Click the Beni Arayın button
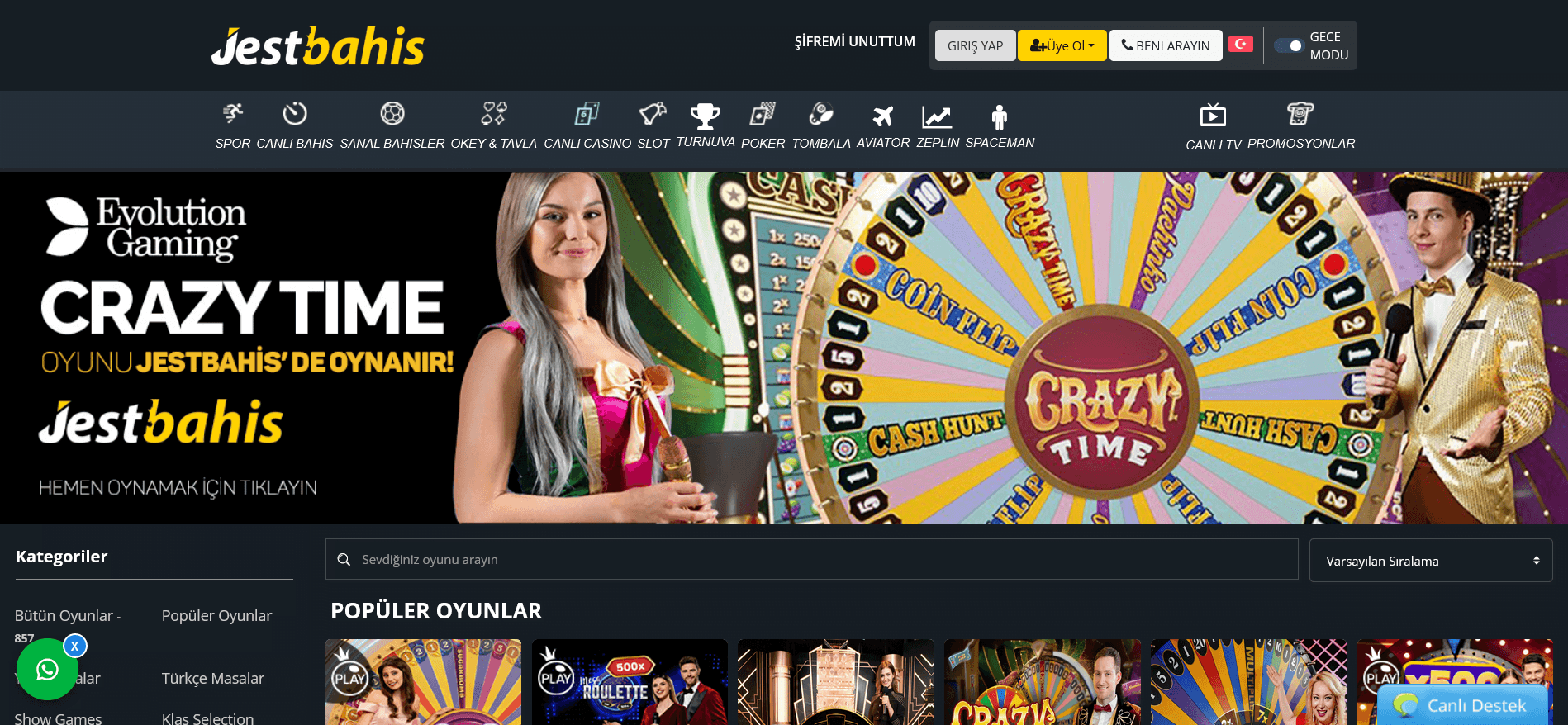Image resolution: width=1568 pixels, height=725 pixels. [x=1166, y=45]
